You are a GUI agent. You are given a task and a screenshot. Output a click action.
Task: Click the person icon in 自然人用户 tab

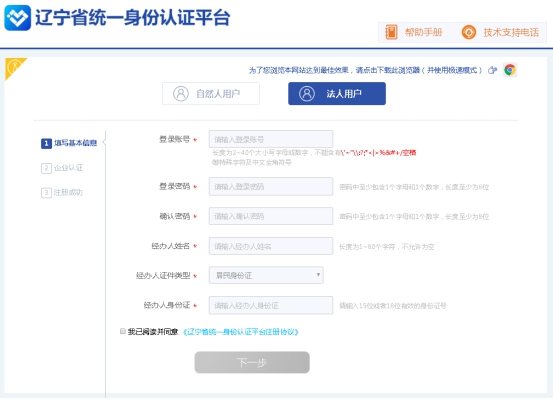(181, 94)
